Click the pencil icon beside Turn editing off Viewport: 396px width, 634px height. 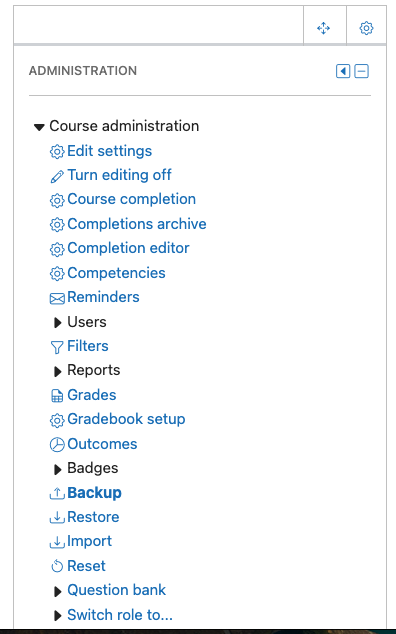coord(57,176)
